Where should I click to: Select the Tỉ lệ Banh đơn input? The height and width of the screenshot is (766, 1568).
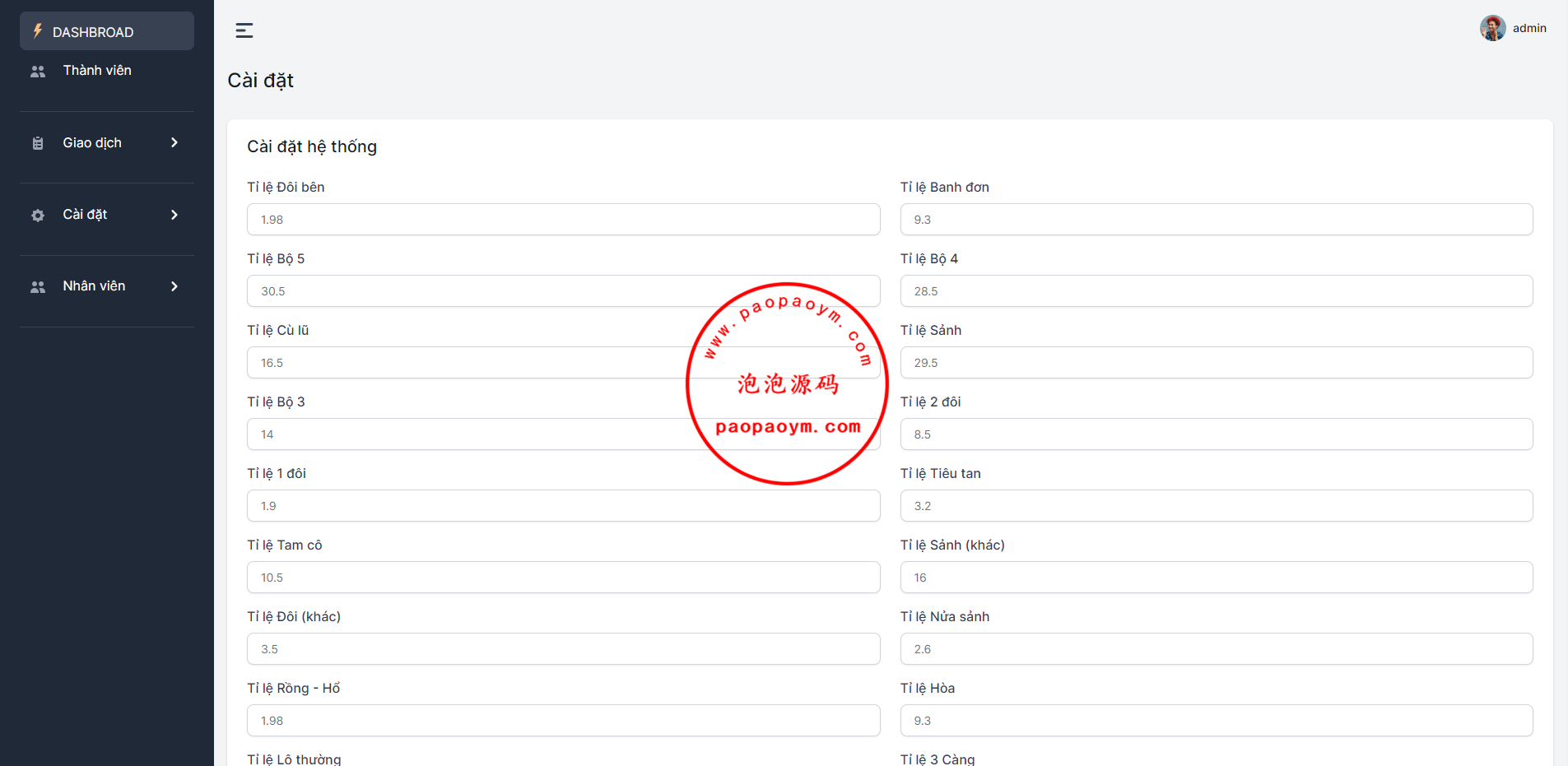pos(1216,220)
